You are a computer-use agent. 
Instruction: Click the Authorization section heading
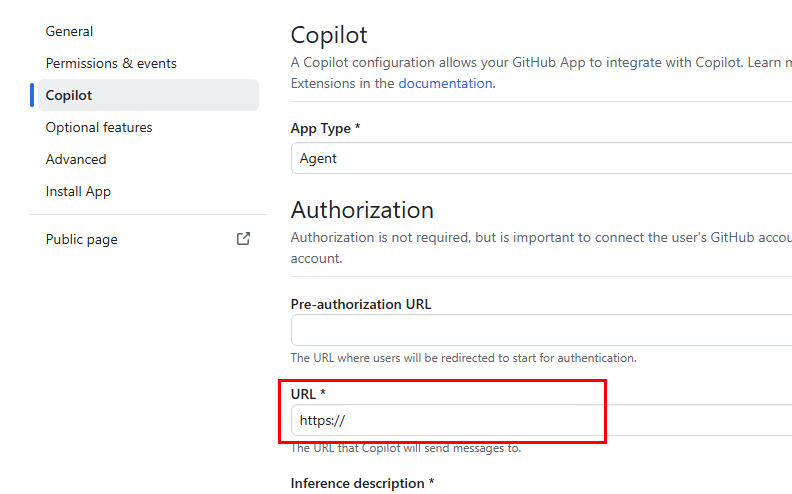click(362, 210)
